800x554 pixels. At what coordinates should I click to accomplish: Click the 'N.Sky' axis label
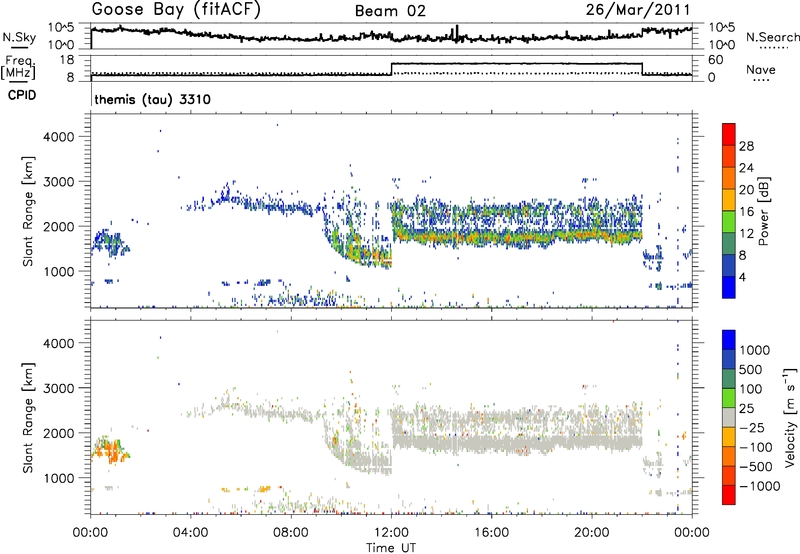pos(19,37)
